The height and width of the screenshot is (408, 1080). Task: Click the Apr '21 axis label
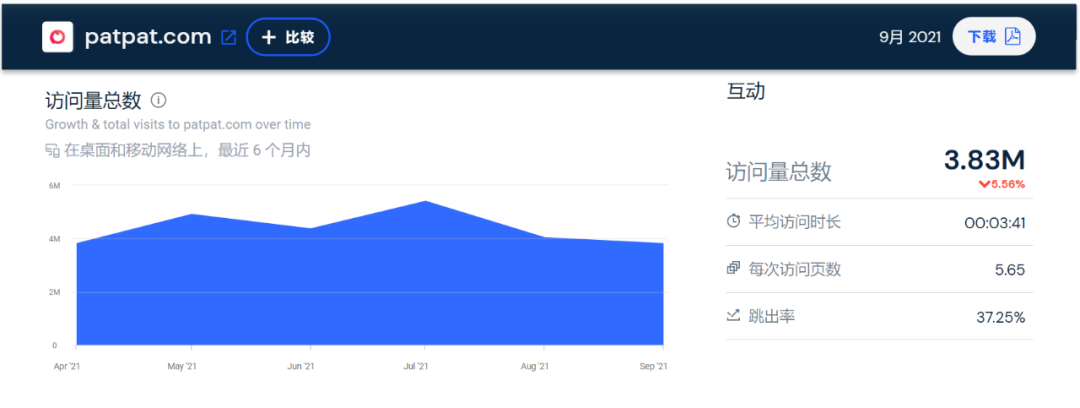point(67,367)
